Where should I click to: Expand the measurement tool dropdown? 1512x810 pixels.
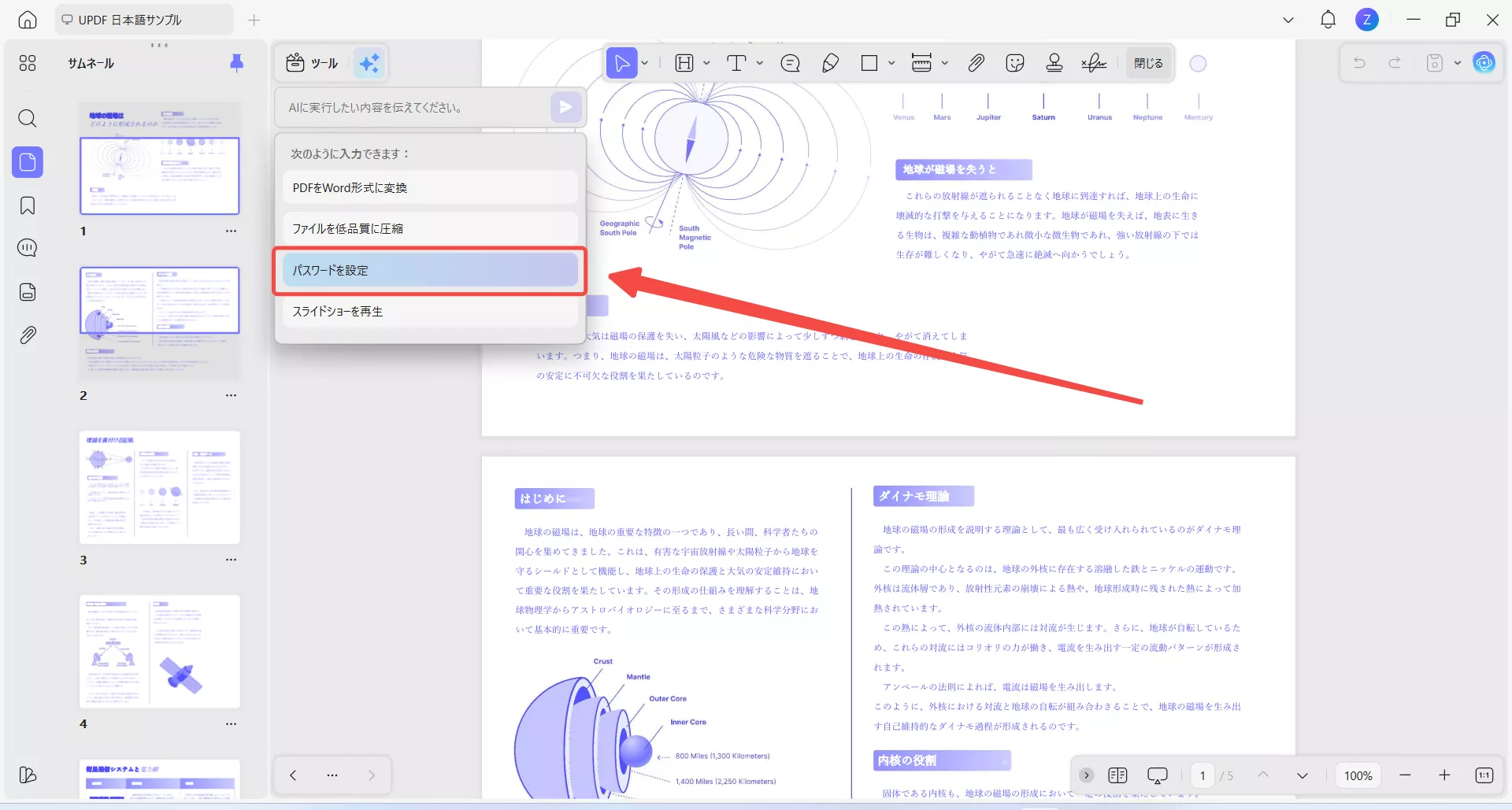click(x=945, y=63)
